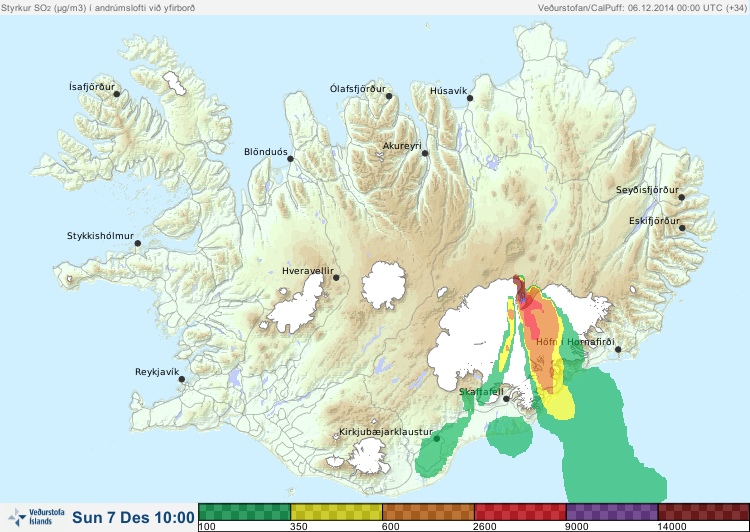Click the Ólafsfjörður station dot
The image size is (750, 532).
pos(389,96)
